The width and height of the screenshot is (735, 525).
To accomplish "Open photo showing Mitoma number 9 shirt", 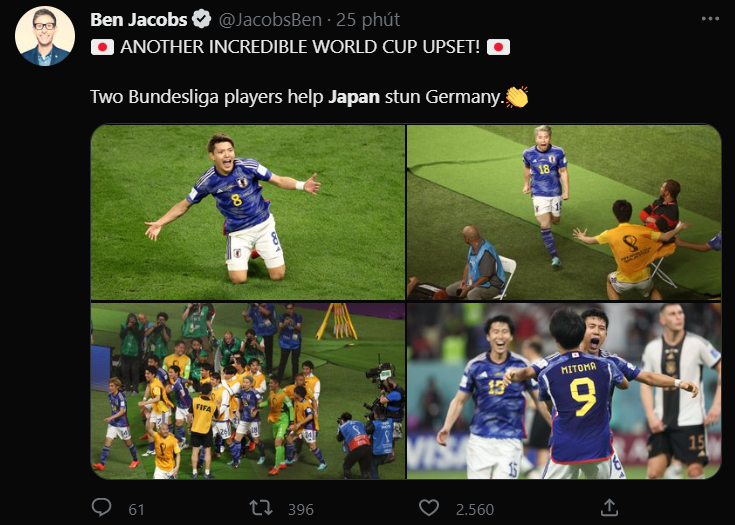I will click(564, 391).
